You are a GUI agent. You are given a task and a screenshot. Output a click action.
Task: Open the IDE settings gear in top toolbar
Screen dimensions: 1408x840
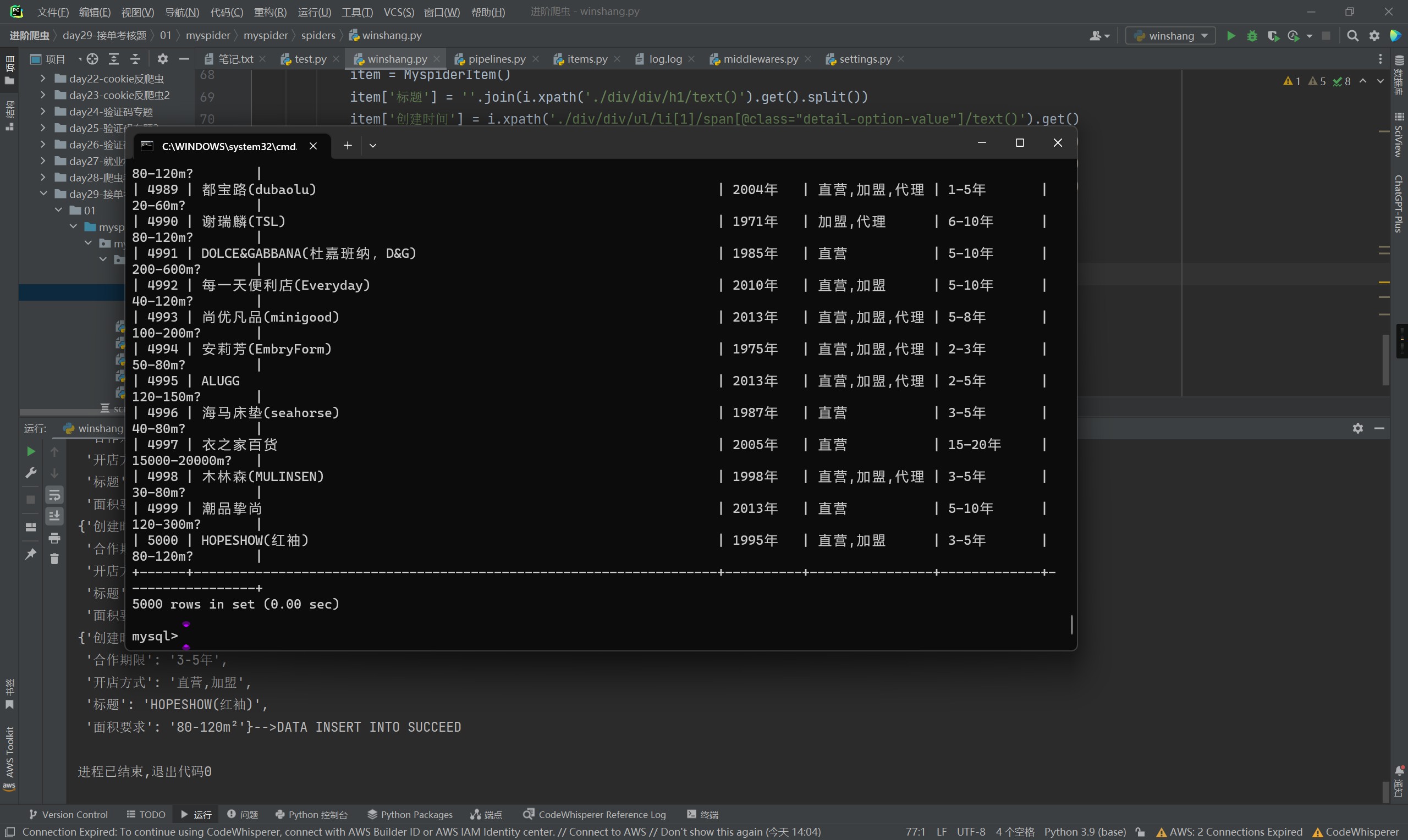coord(1374,36)
